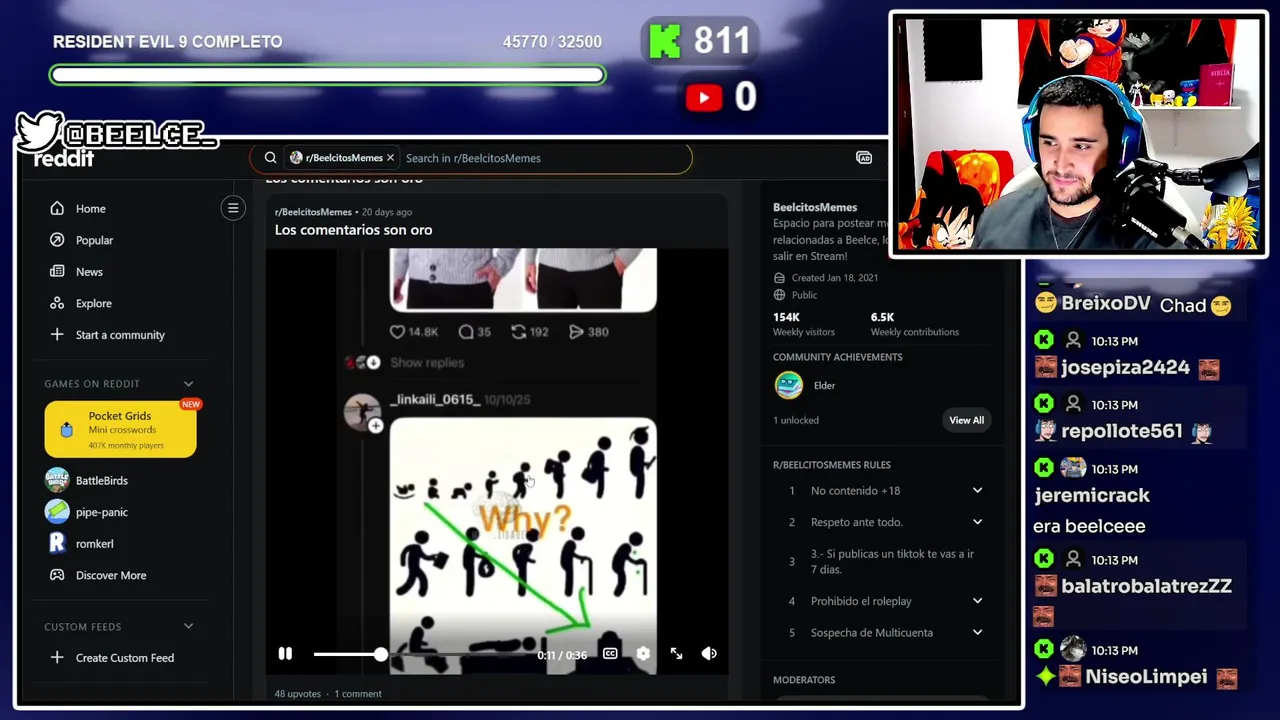Click the plus icon beside Start a community
Viewport: 1280px width, 720px height.
click(57, 335)
